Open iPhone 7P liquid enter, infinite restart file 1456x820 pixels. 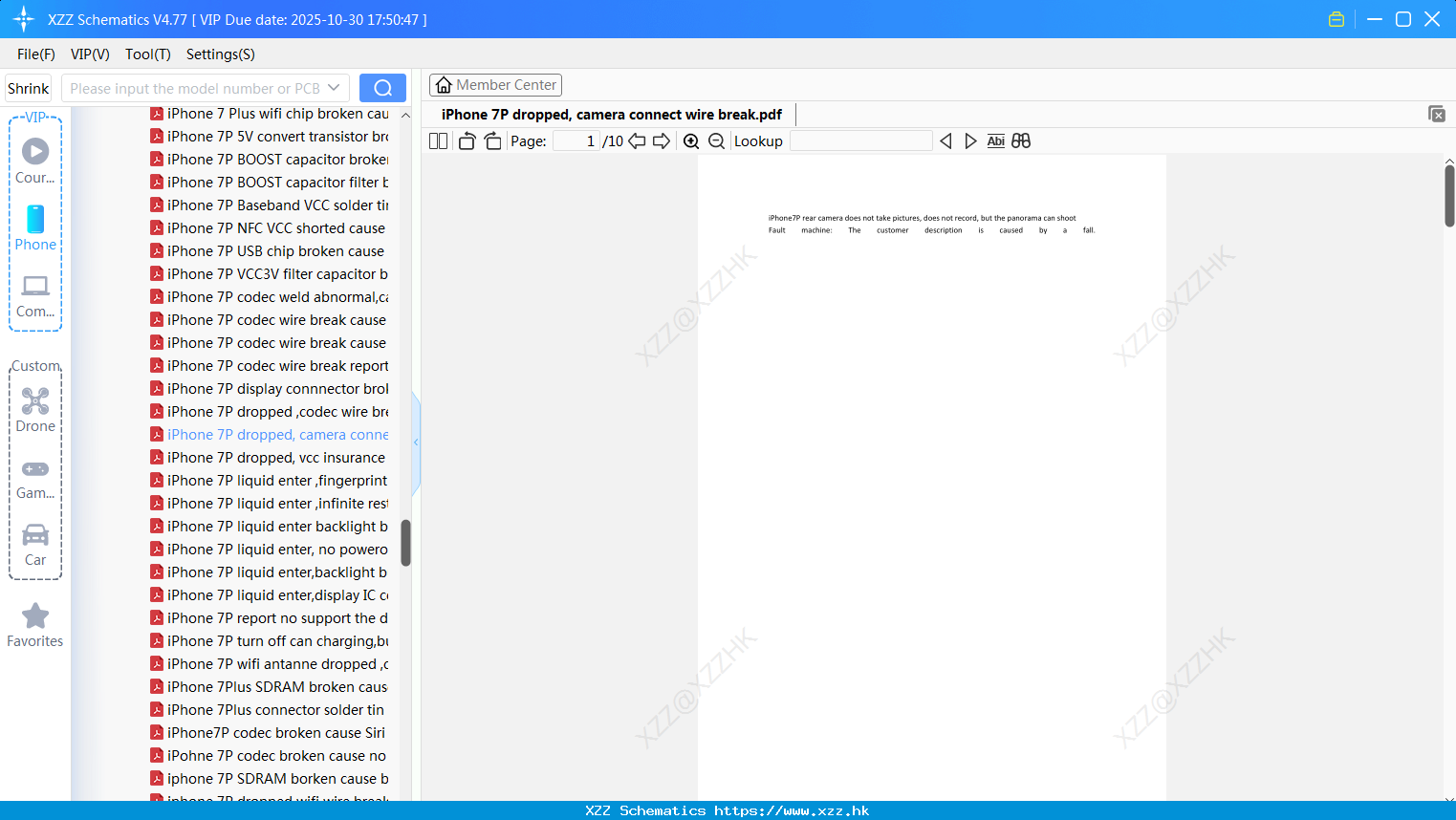pos(269,504)
